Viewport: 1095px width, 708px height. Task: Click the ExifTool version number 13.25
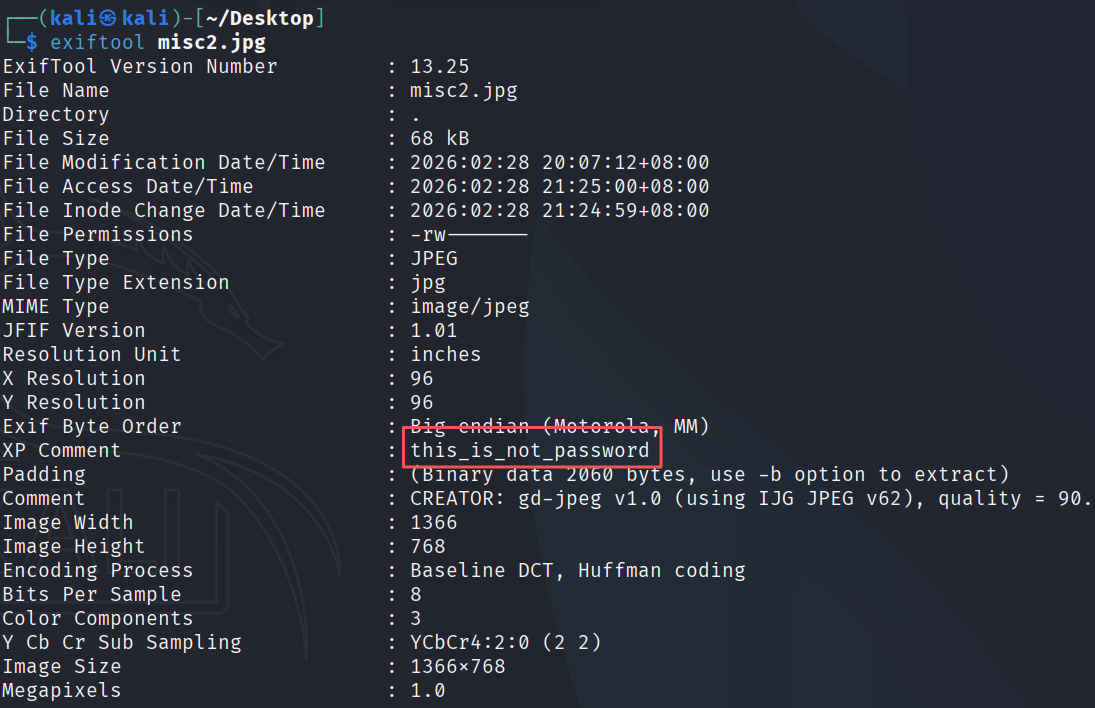440,67
